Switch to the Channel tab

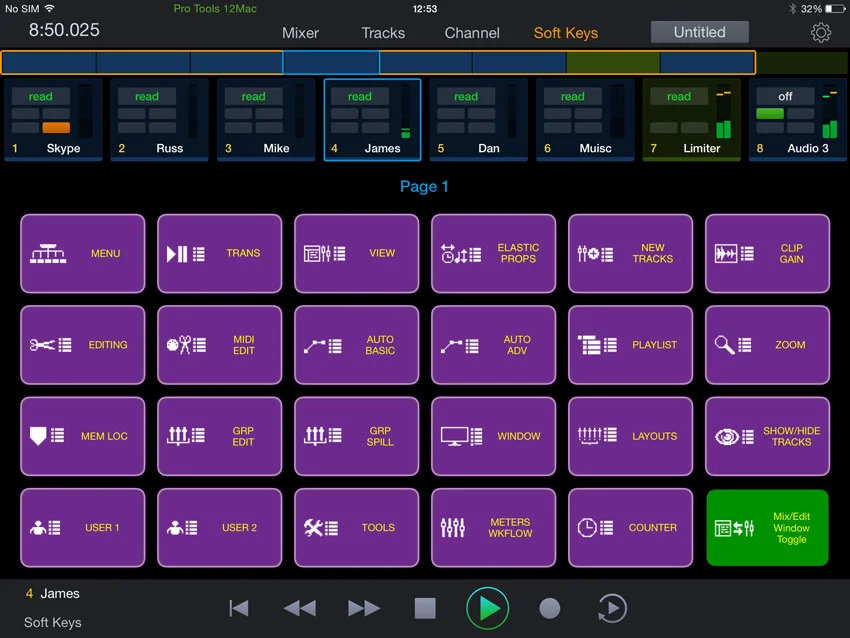(x=472, y=33)
